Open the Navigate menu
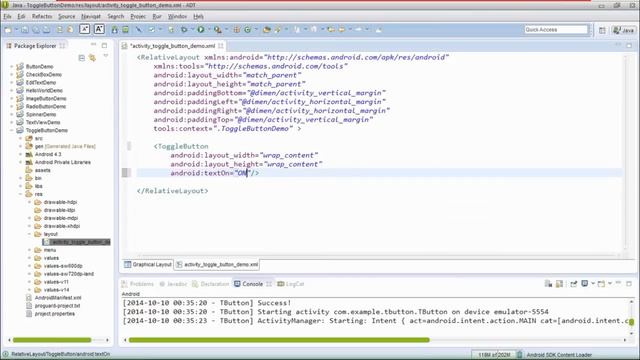Image resolution: width=640 pixels, height=360 pixels. [91, 16]
